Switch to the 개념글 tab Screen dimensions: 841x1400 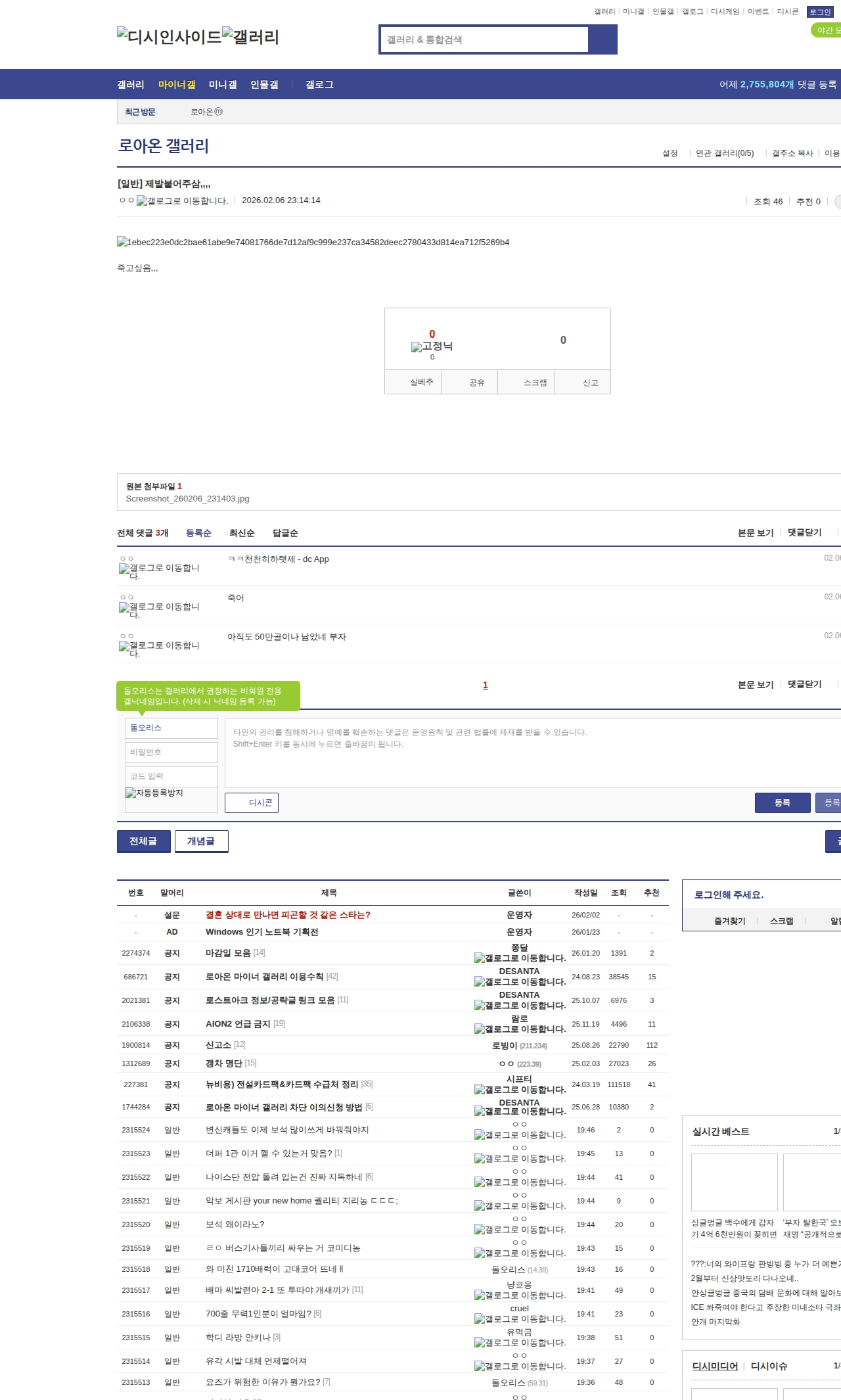[201, 841]
